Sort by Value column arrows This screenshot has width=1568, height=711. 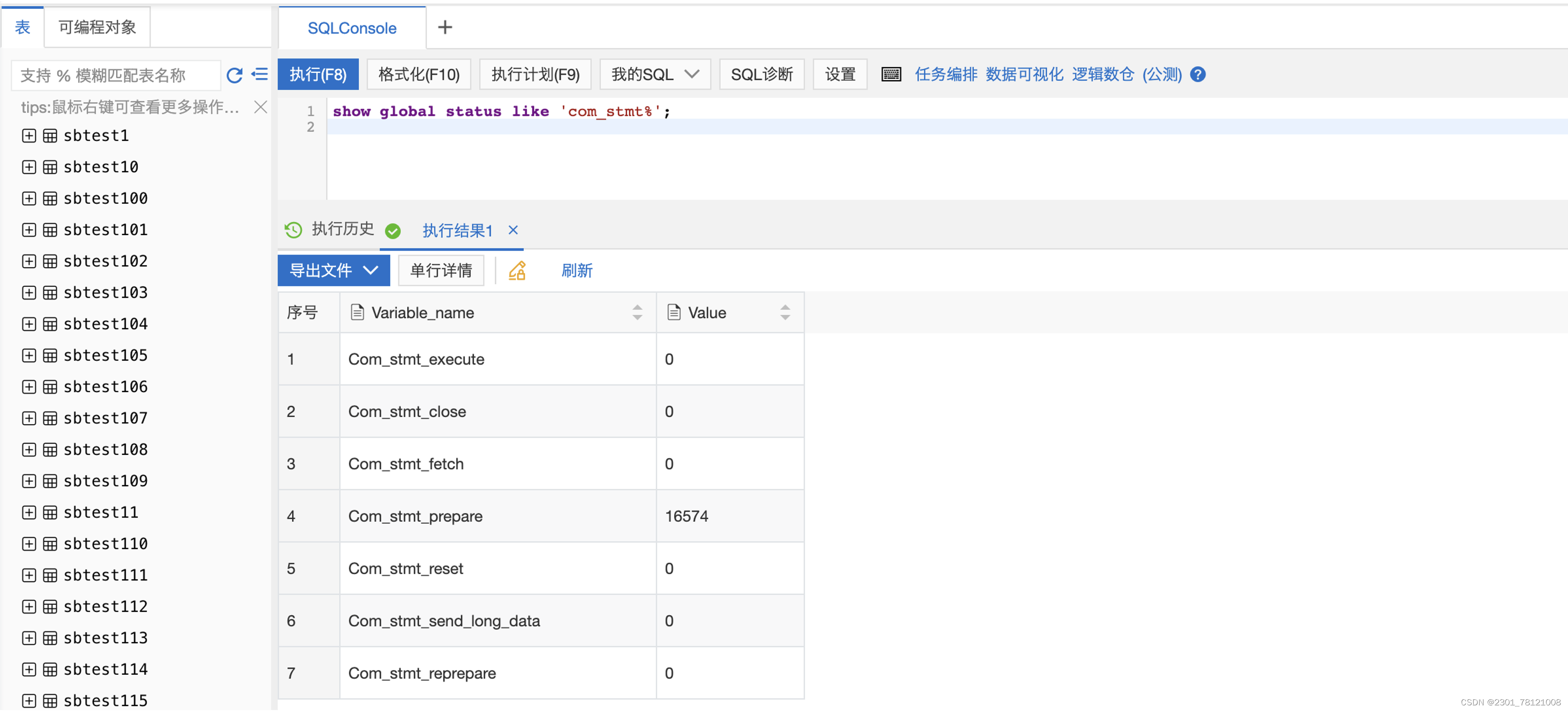(785, 312)
